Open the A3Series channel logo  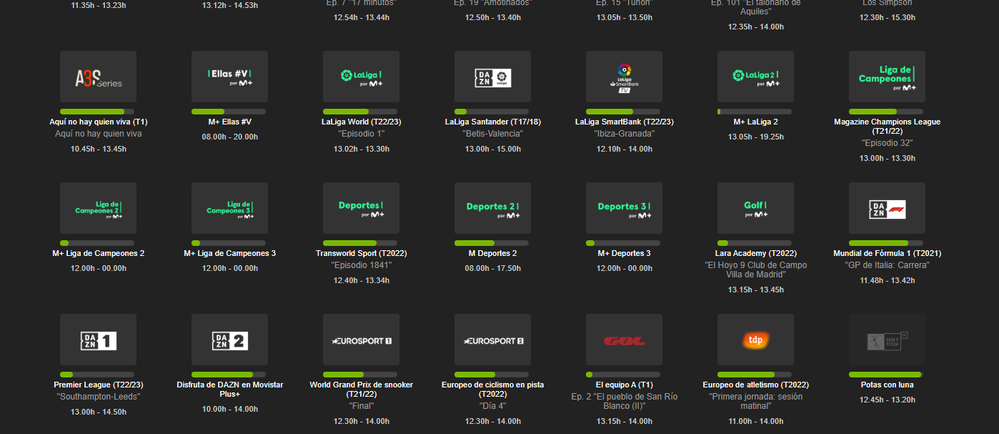pos(98,76)
